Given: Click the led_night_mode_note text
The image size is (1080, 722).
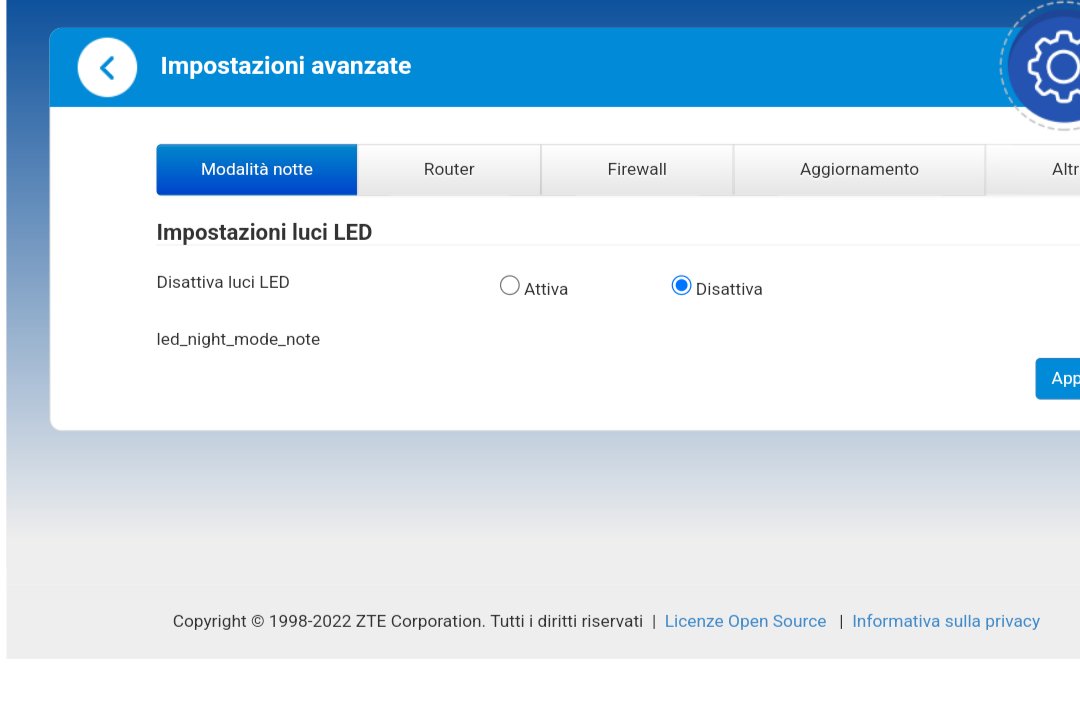Looking at the screenshot, I should click(238, 339).
